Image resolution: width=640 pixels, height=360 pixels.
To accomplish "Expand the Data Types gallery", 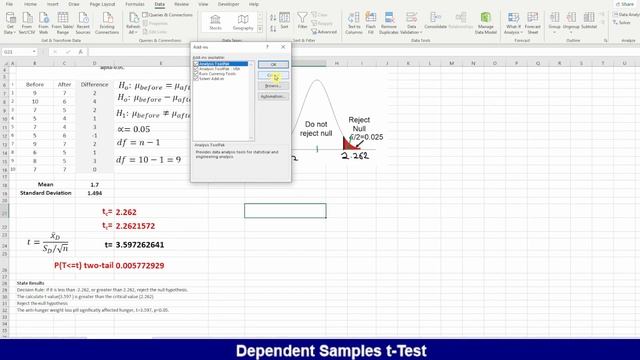I will click(x=260, y=29).
